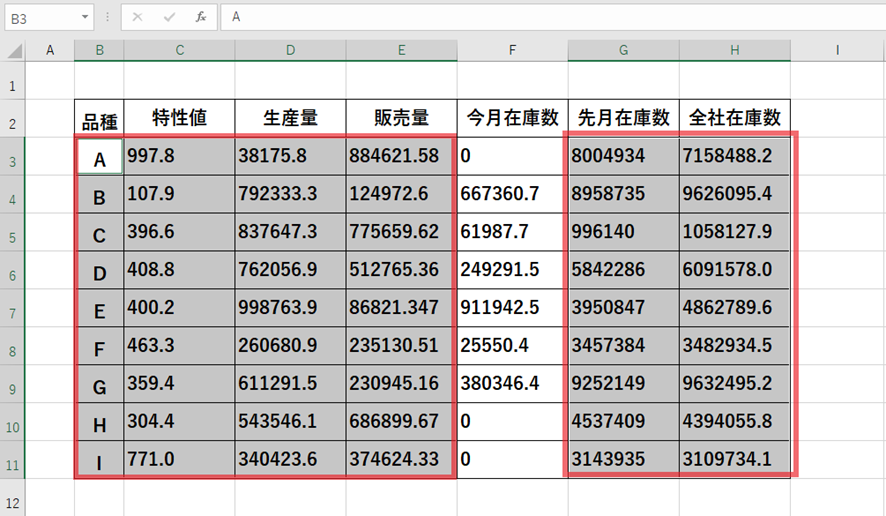Click the 先月在庫数 header cell
Image resolution: width=886 pixels, height=516 pixels.
point(623,119)
